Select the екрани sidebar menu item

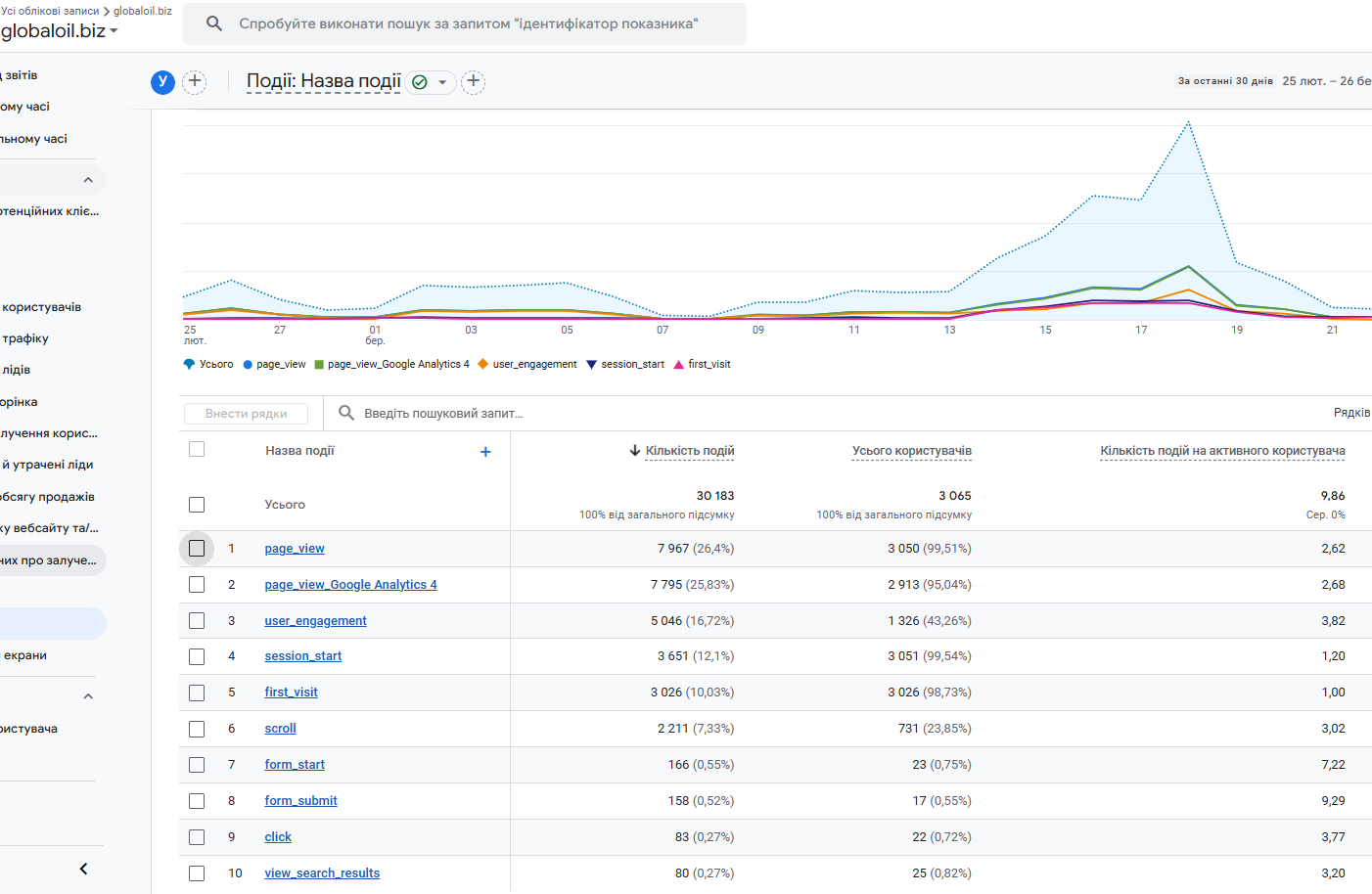tap(25, 655)
